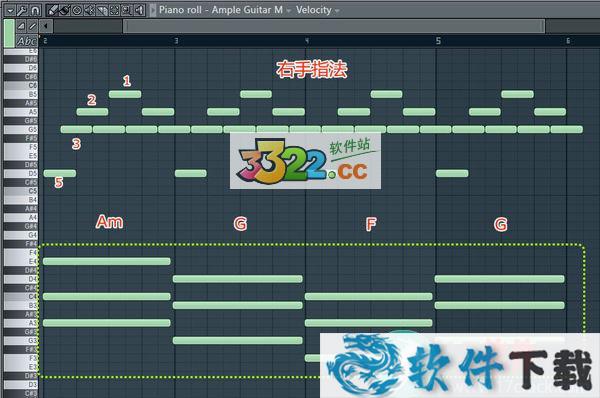Screen dimensions: 600x398
Task: Click bar 4 marker on the timeline ruler
Action: click(x=307, y=41)
